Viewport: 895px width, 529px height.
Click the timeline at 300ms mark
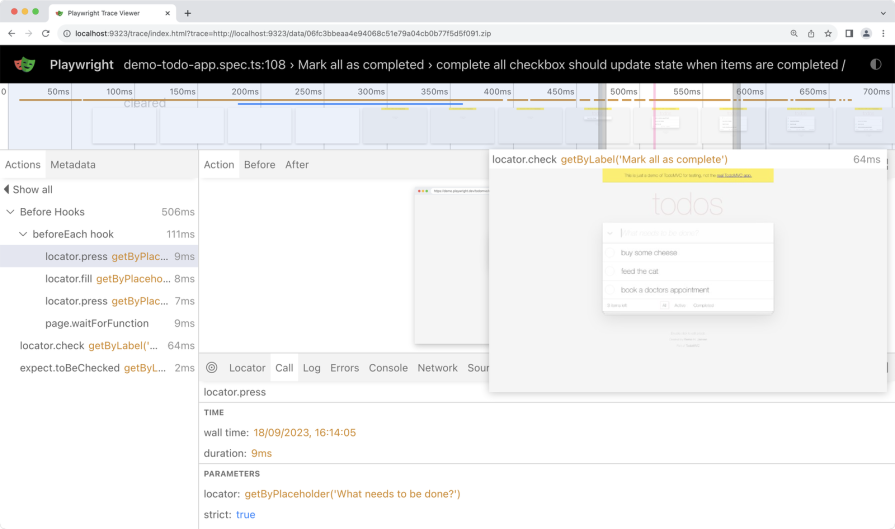371,92
